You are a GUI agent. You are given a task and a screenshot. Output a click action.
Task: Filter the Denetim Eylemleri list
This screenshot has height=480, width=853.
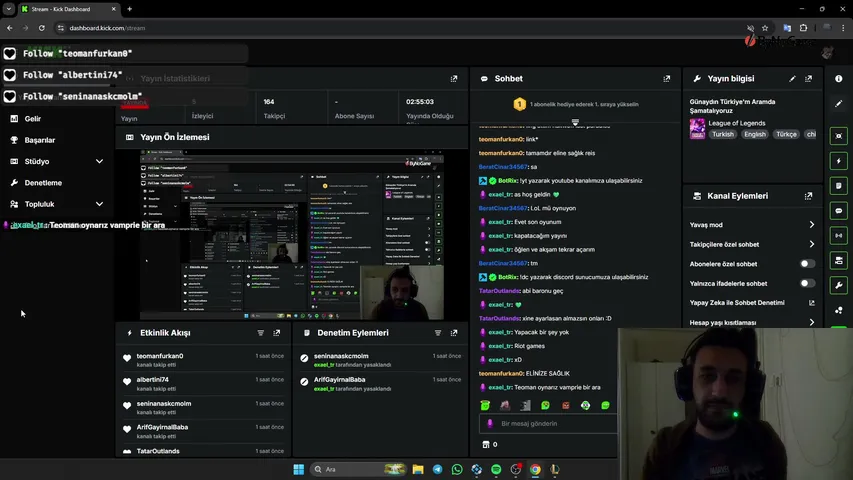pos(438,333)
